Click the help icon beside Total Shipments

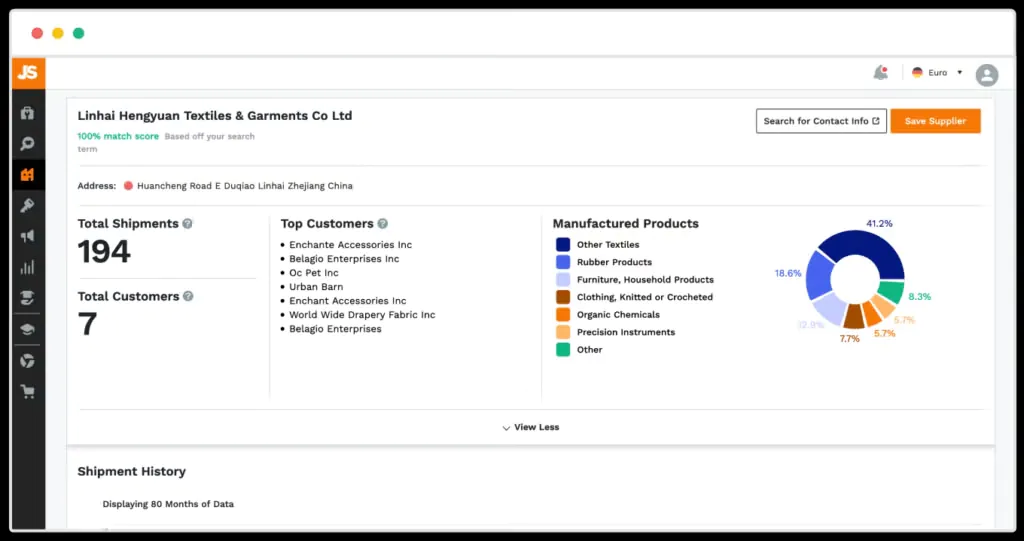[x=188, y=224]
